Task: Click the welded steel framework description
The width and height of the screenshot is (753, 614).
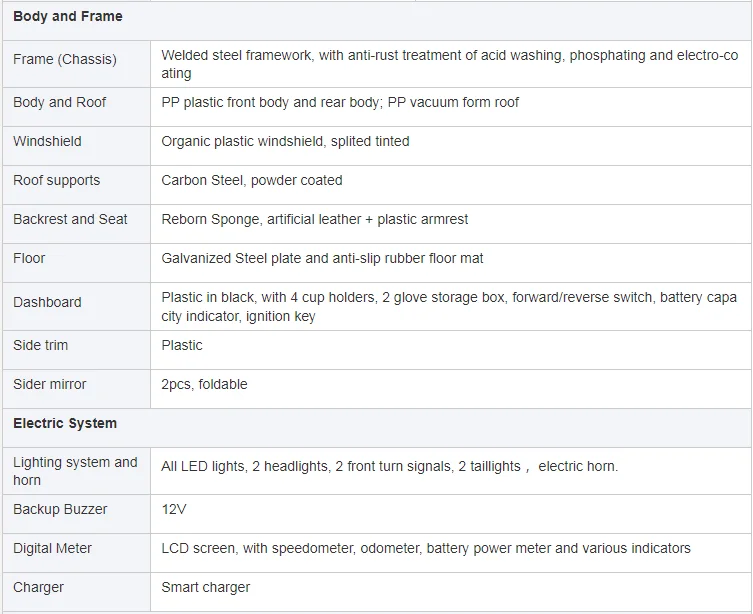Action: click(x=449, y=64)
